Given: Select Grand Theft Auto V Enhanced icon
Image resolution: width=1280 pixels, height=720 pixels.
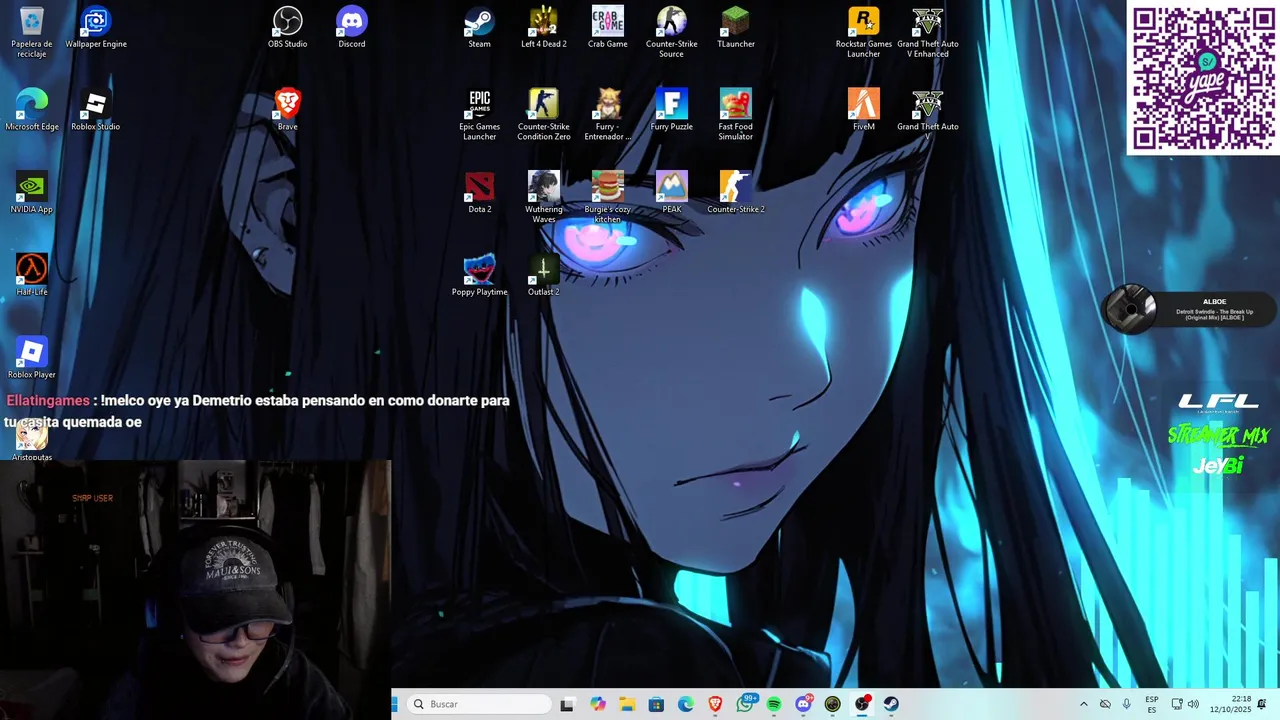Looking at the screenshot, I should [928, 32].
